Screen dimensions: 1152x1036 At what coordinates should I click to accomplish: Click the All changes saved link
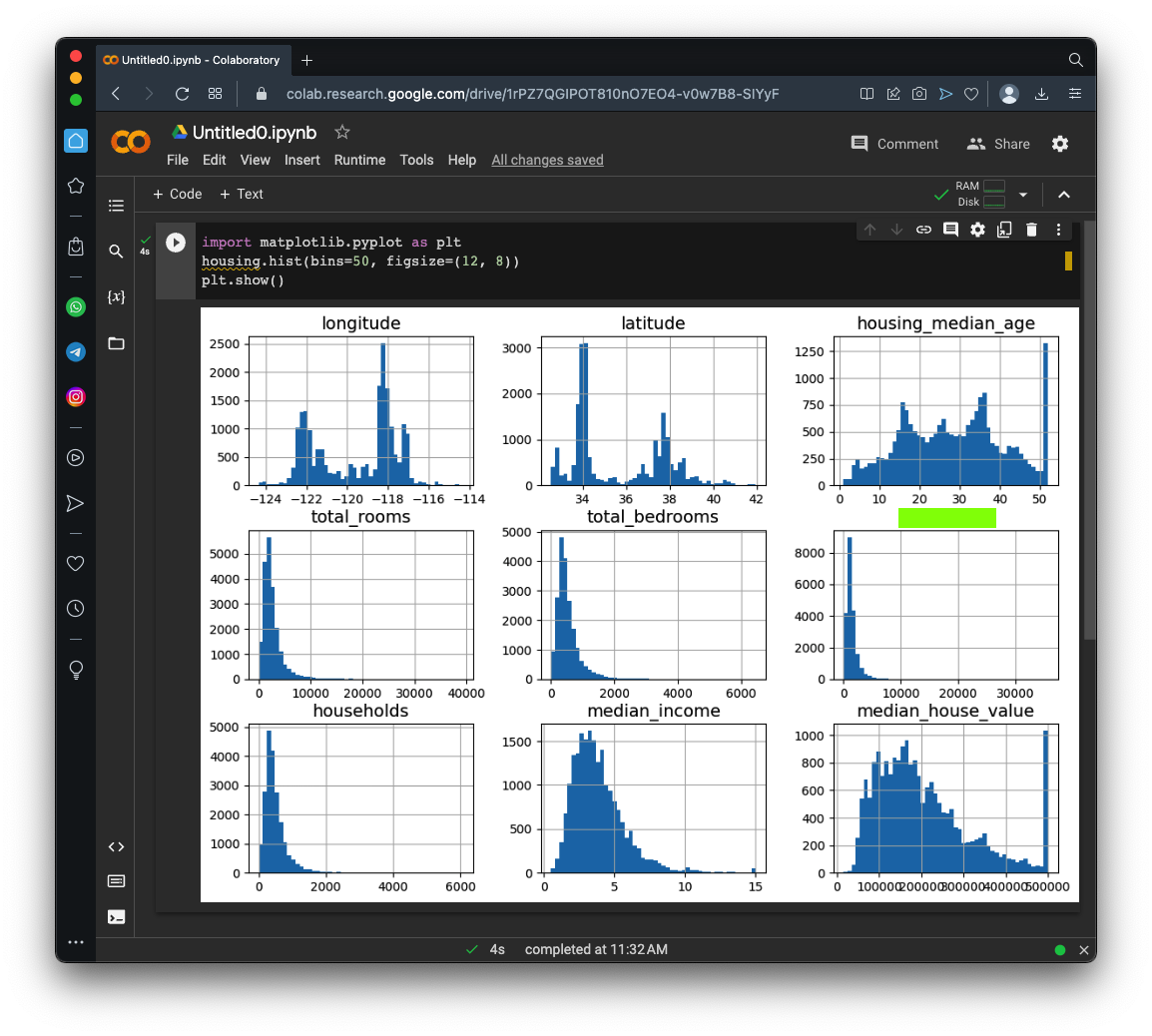547,160
